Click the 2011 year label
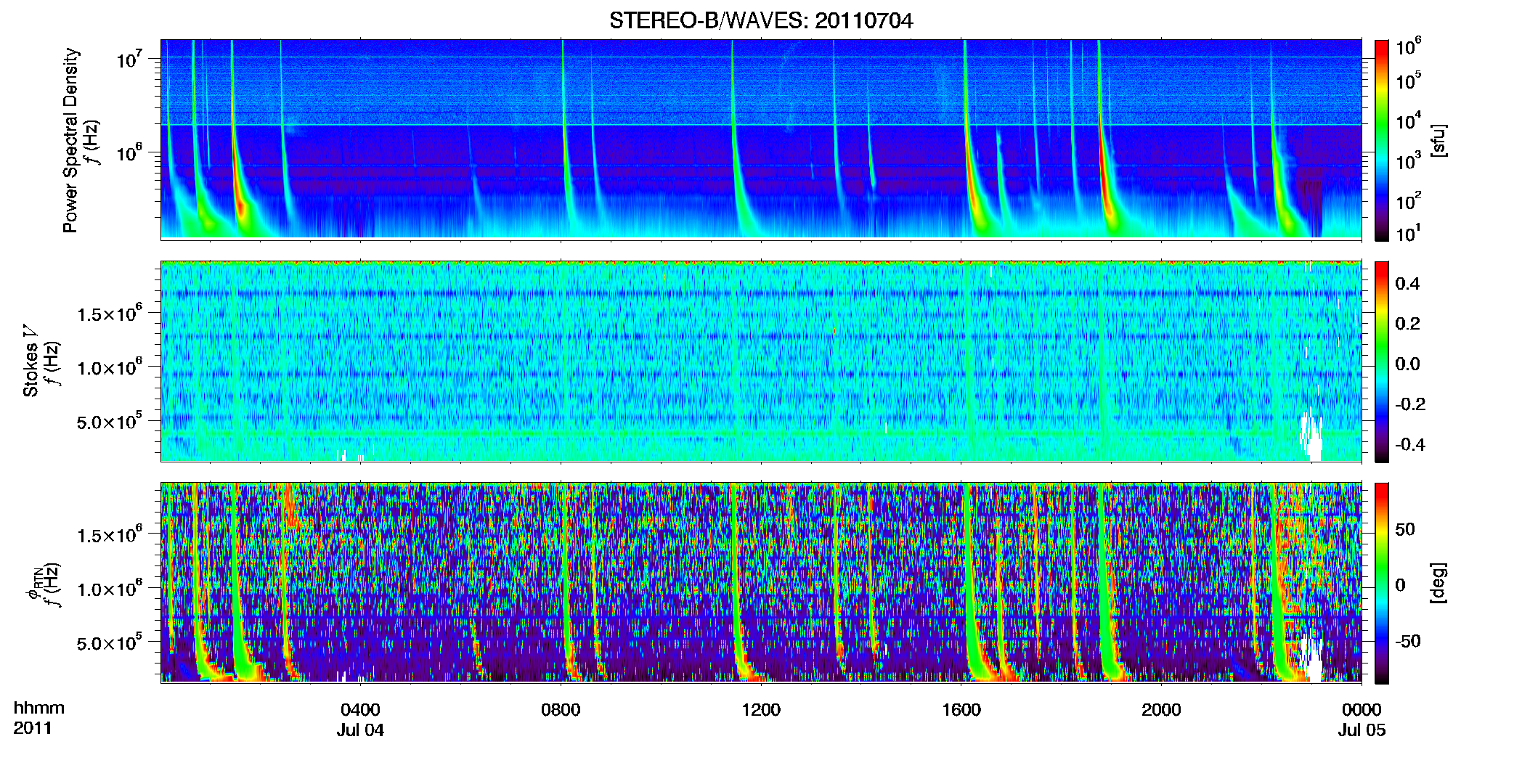 pos(33,728)
